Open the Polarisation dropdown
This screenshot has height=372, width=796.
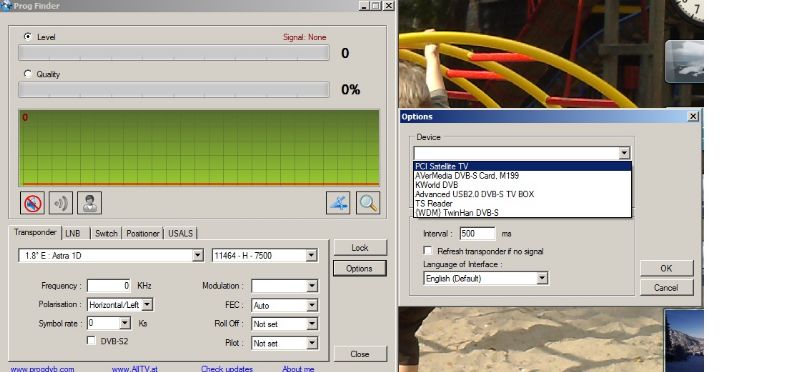(147, 305)
